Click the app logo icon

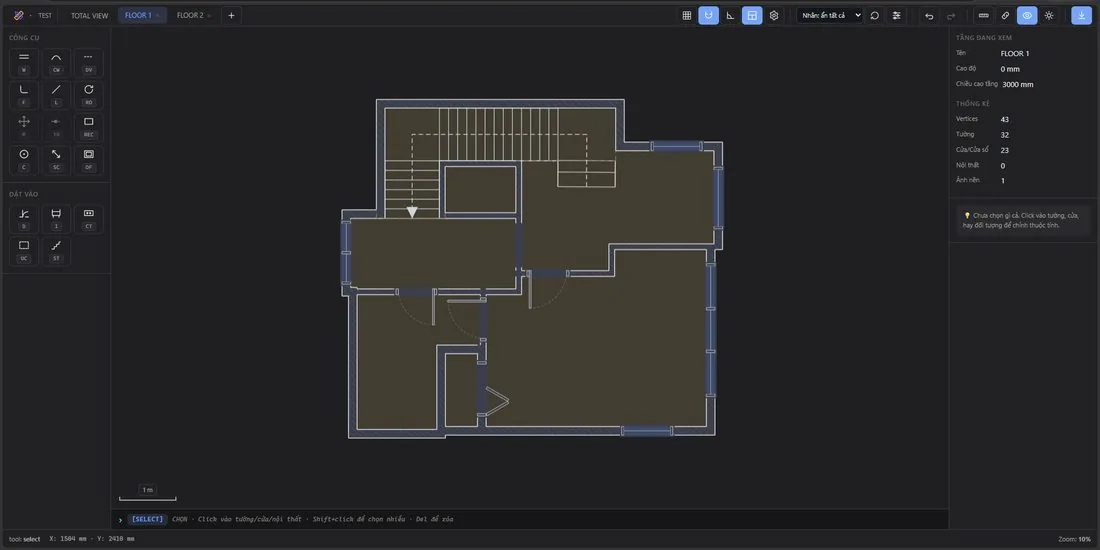point(19,15)
